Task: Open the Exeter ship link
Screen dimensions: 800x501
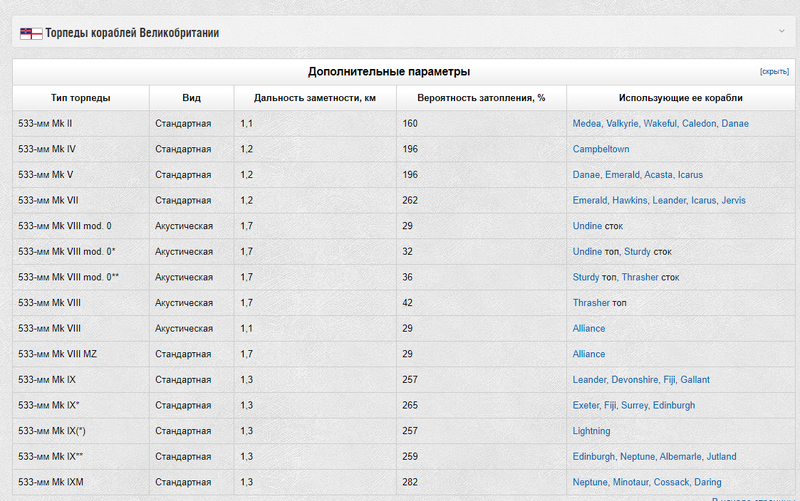Action: (x=588, y=405)
